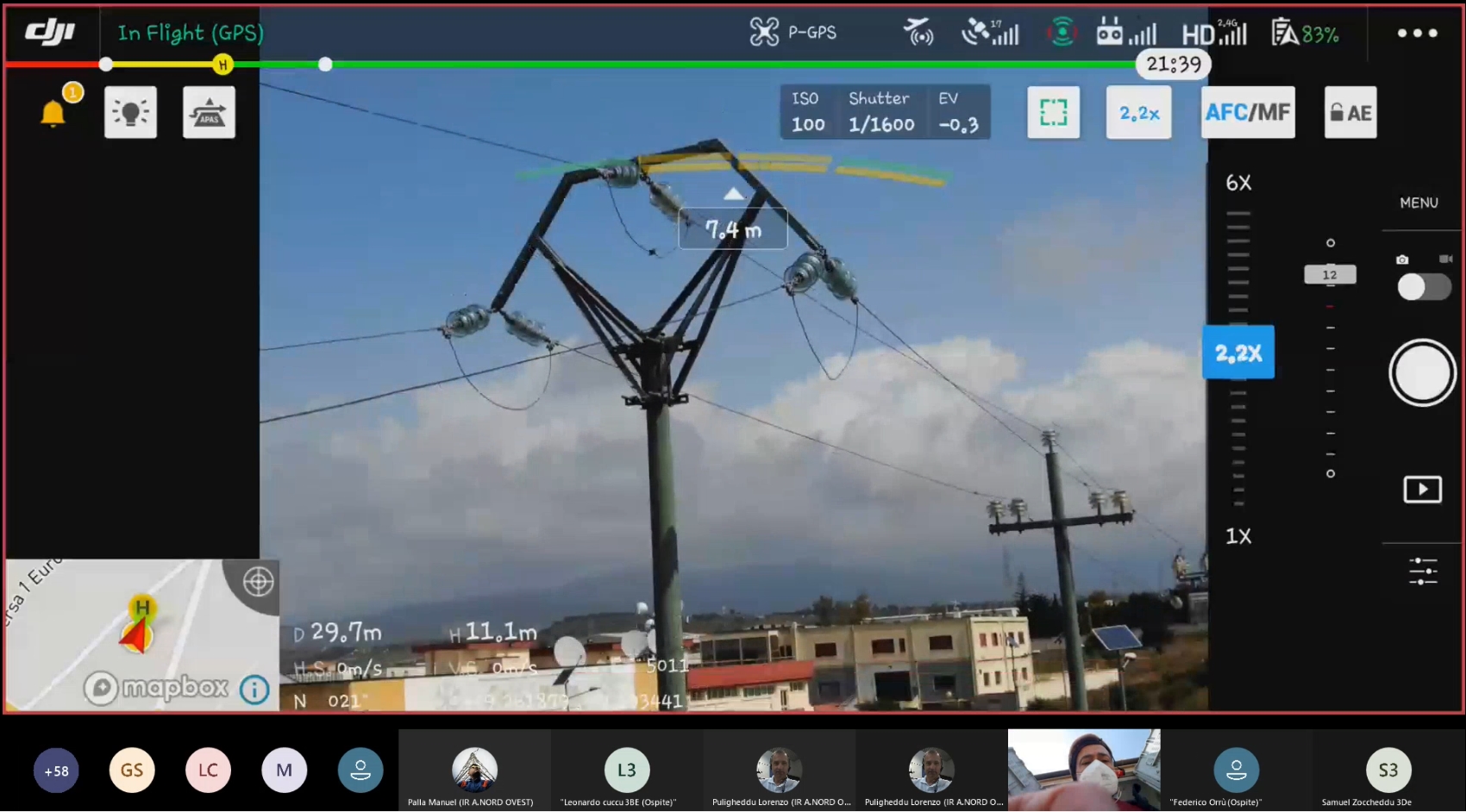Open the three-dot more options menu
Image resolution: width=1466 pixels, height=812 pixels.
[1417, 33]
